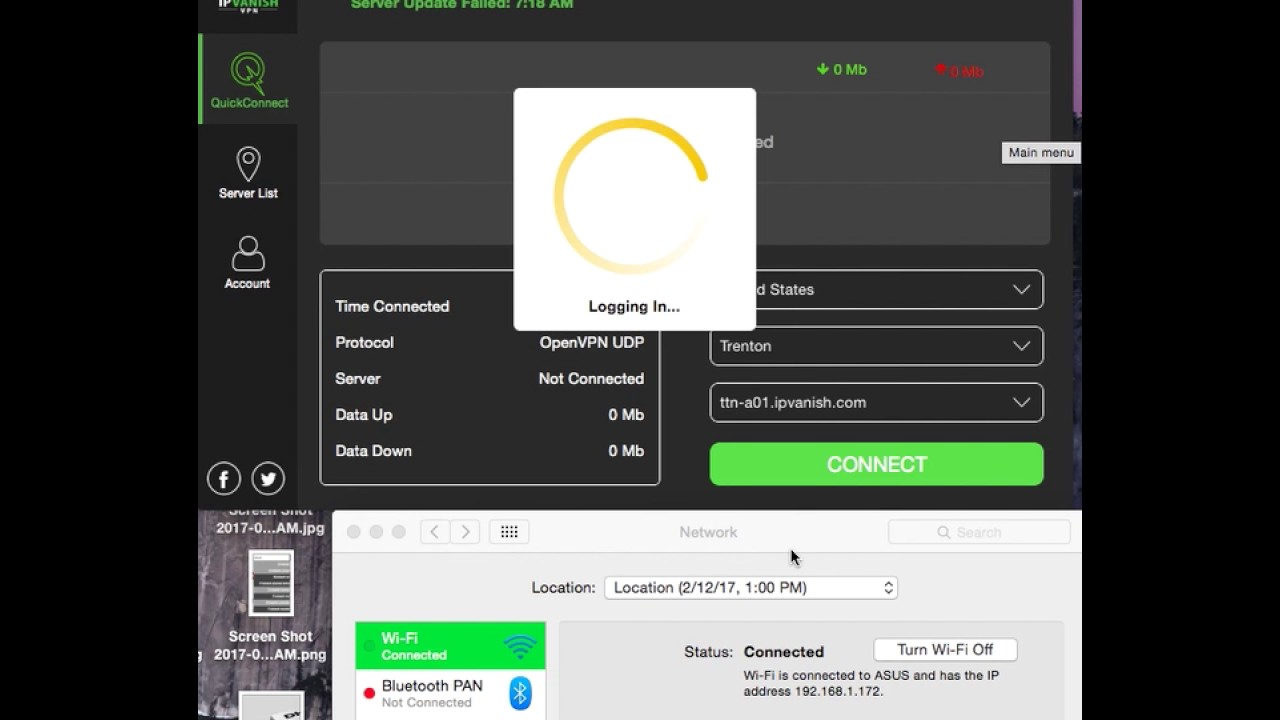
Task: Open the Location dropdown in Network window
Action: pos(751,588)
